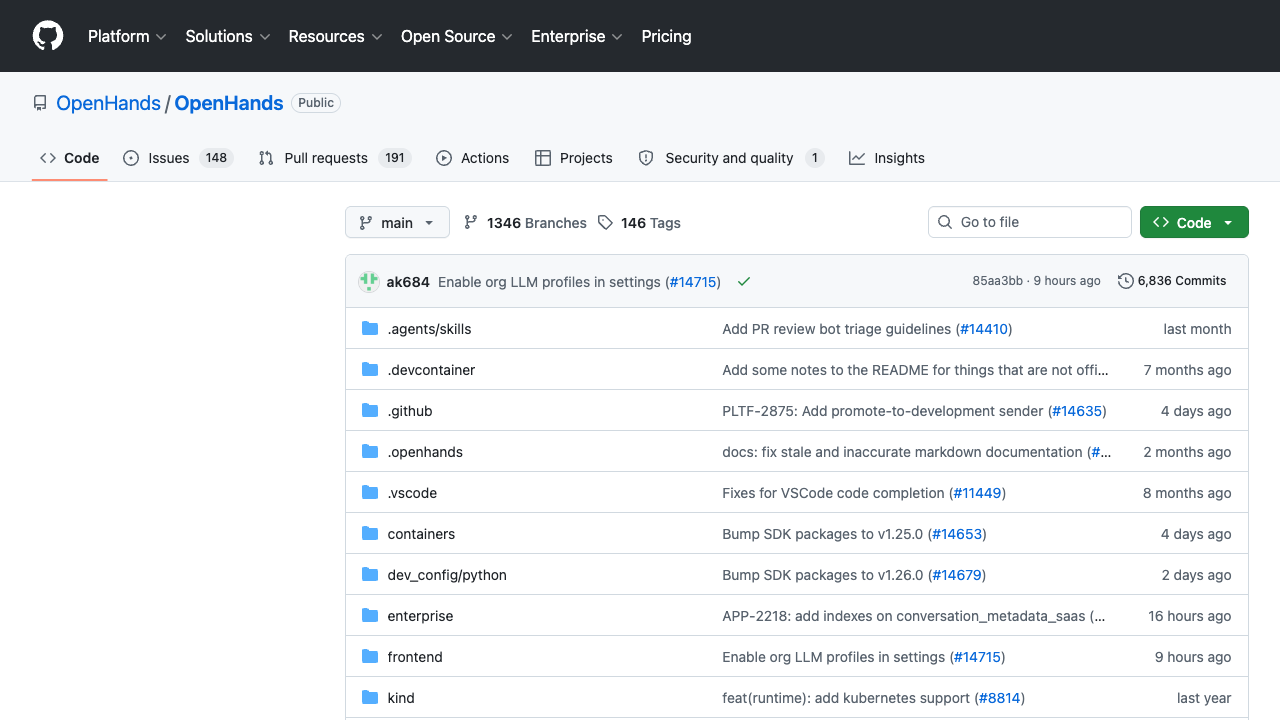Open the OpenHands organization link
The image size is (1280, 720).
click(x=108, y=103)
